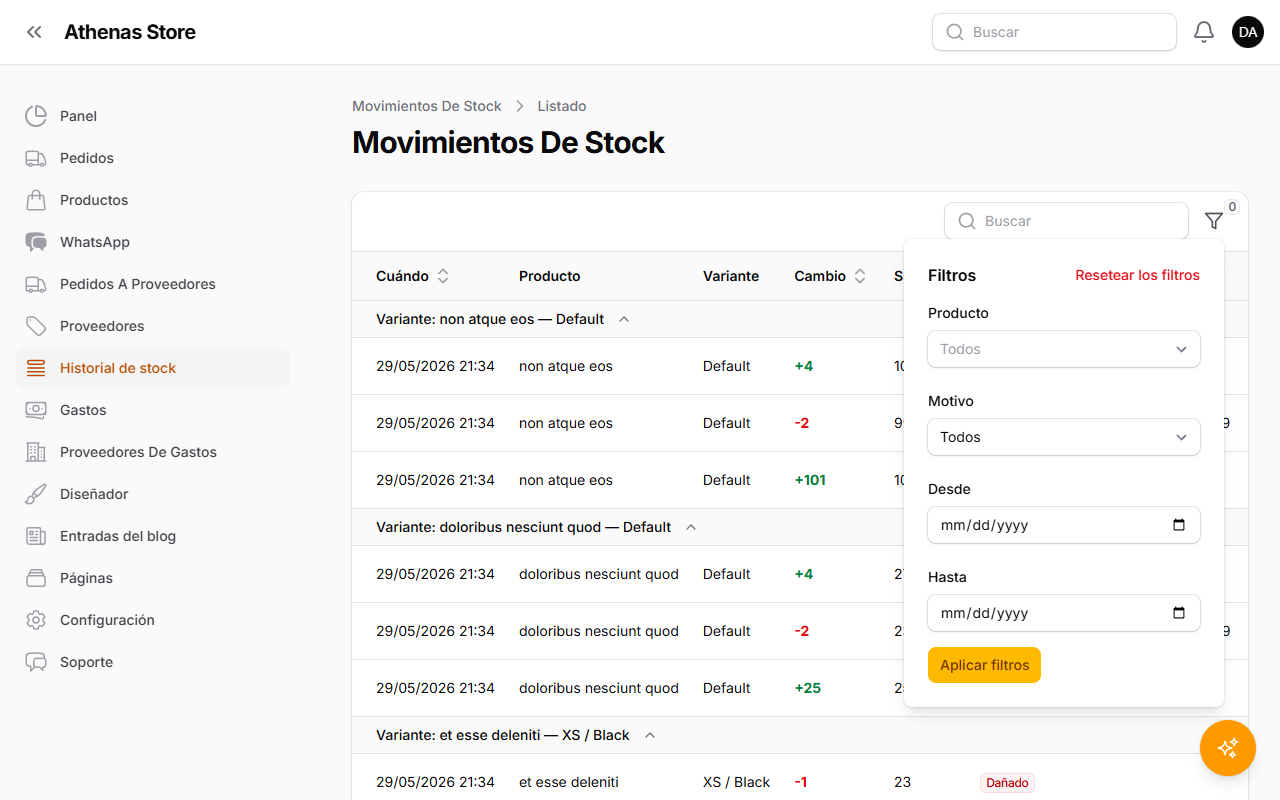Image resolution: width=1280 pixels, height=800 pixels.
Task: Click the Desde date input
Action: [1064, 525]
